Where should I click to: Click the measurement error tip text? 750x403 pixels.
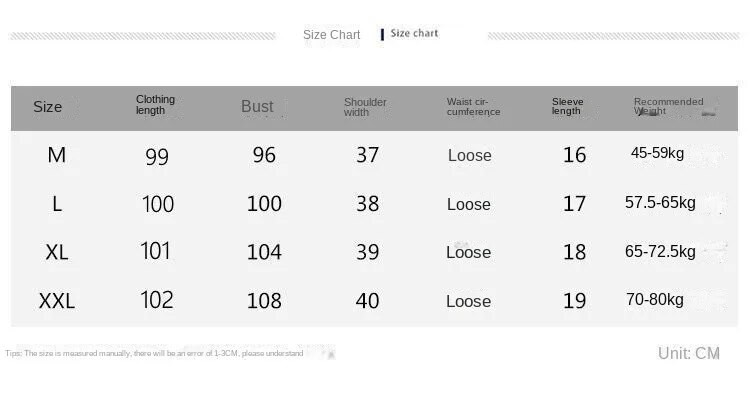point(155,354)
